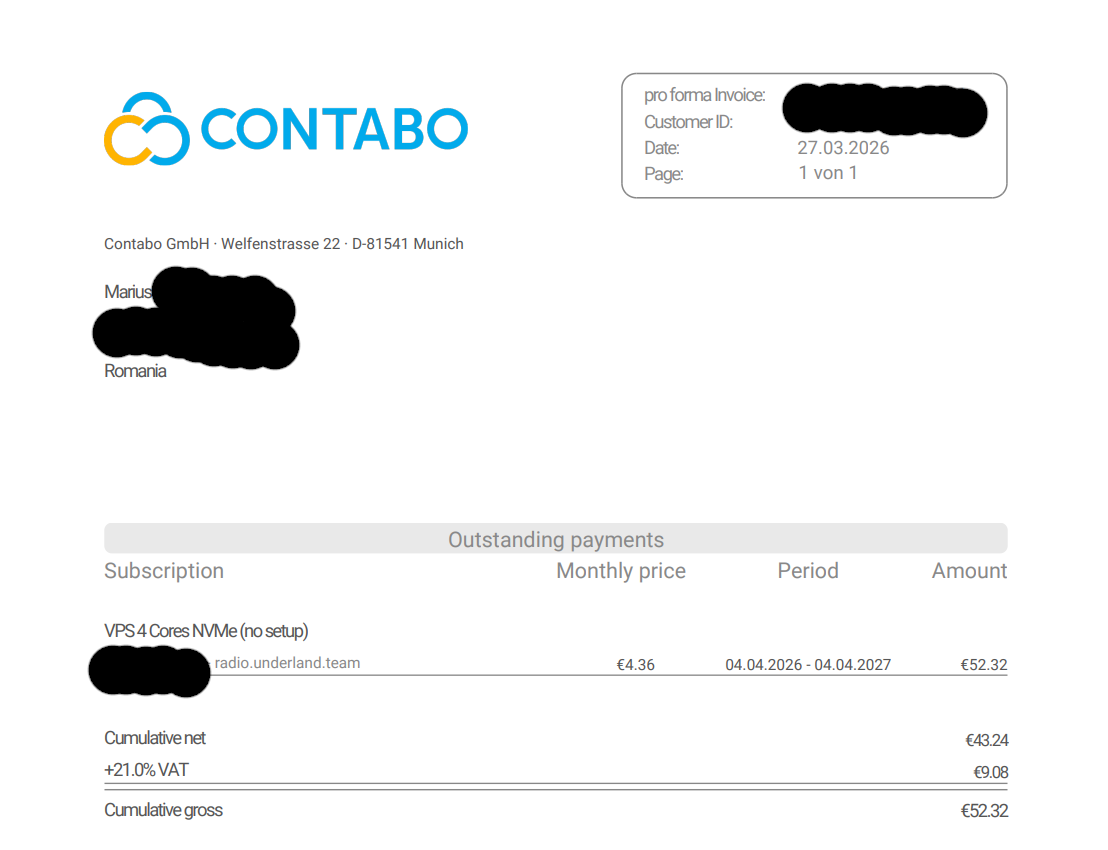The image size is (1108, 850).
Task: Click the CONTABO wordmark text
Action: (334, 129)
